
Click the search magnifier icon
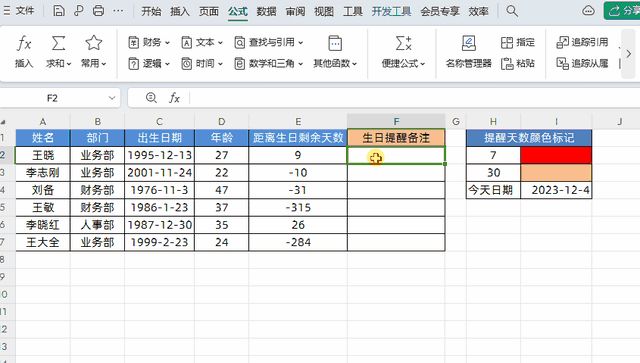pos(512,11)
